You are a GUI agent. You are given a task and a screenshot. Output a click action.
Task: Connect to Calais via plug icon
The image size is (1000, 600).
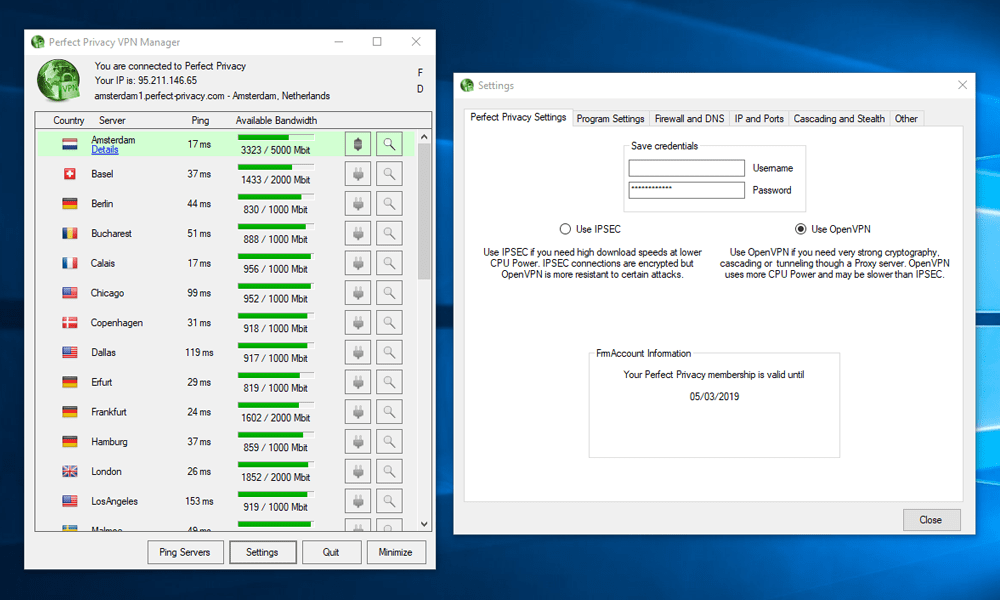[x=358, y=263]
